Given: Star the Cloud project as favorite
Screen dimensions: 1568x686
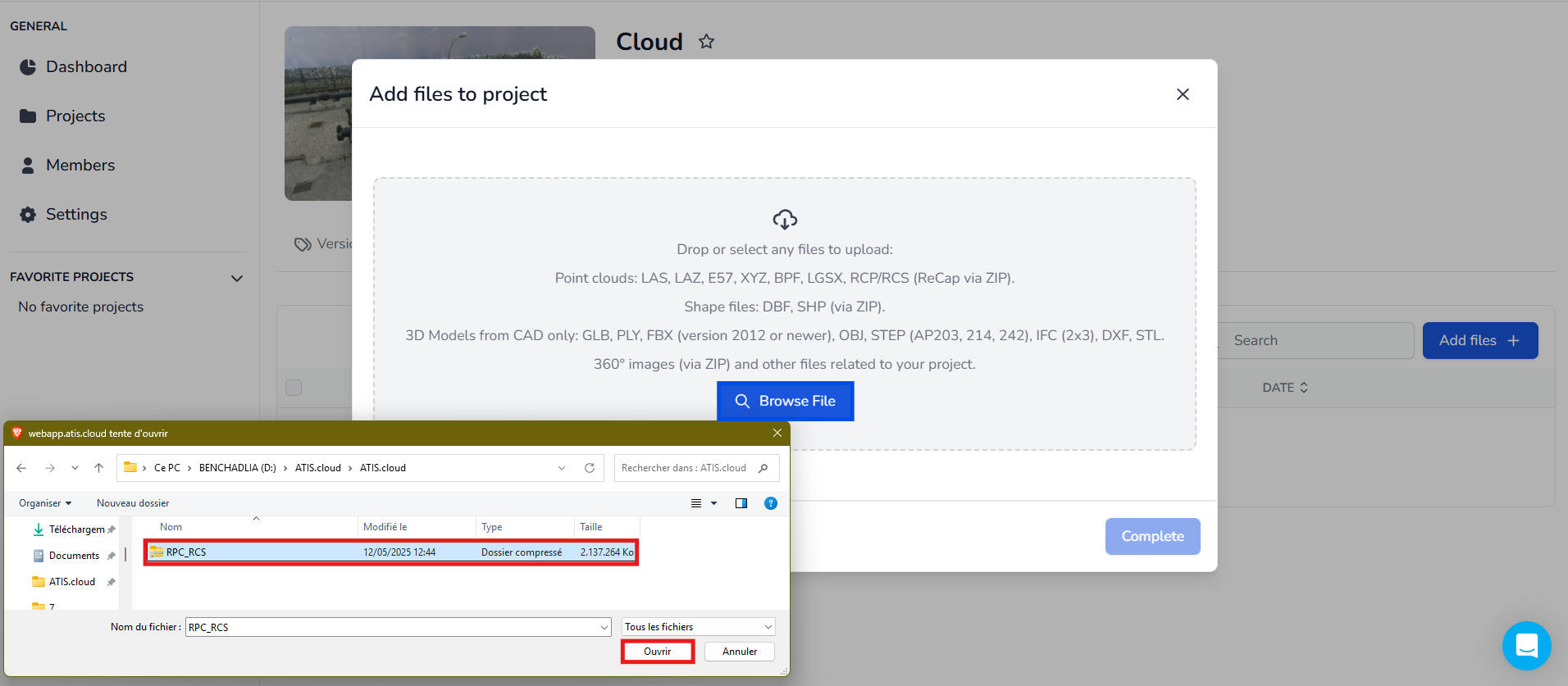Looking at the screenshot, I should (706, 42).
